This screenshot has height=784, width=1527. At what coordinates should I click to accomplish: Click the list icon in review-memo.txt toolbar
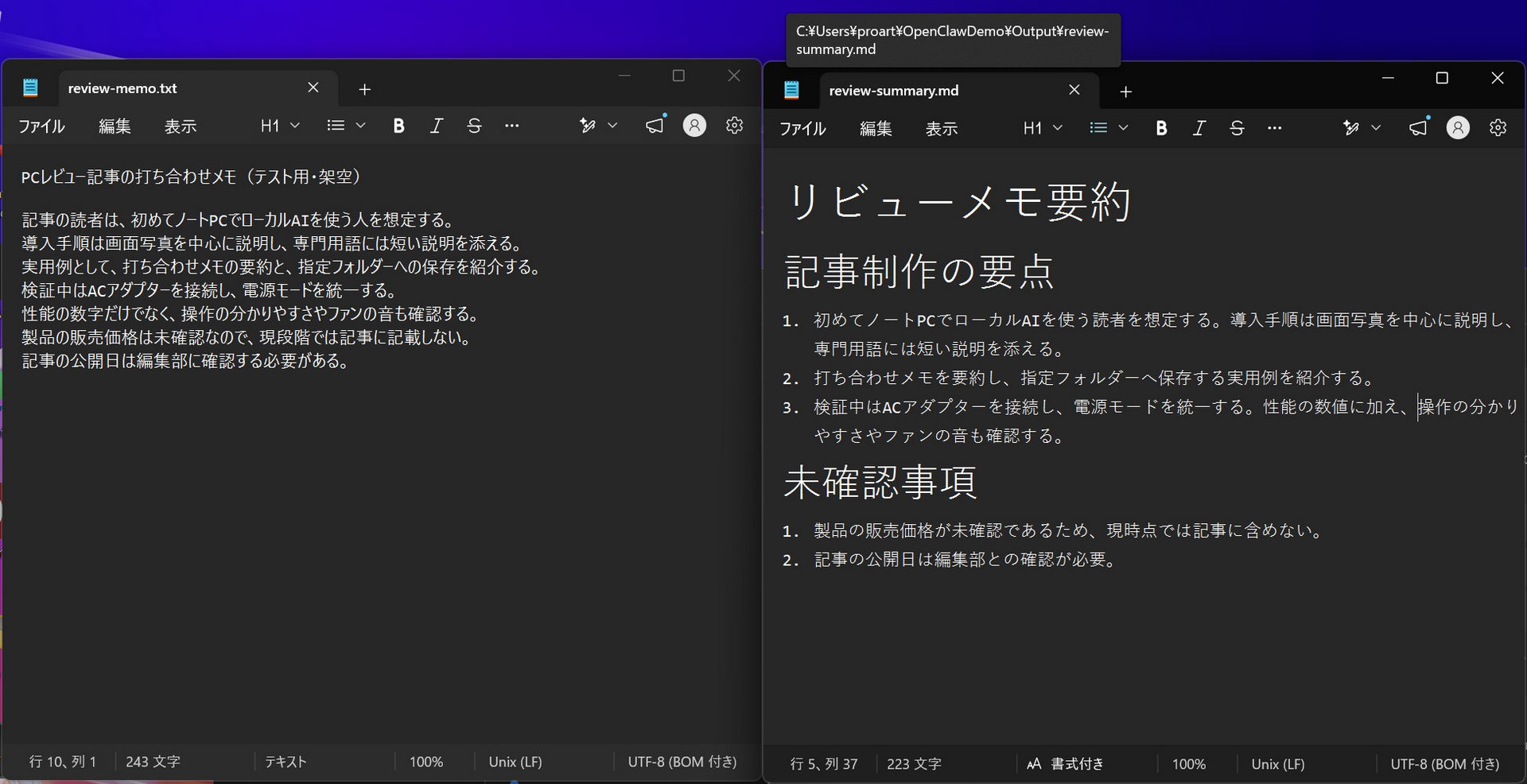pos(336,126)
